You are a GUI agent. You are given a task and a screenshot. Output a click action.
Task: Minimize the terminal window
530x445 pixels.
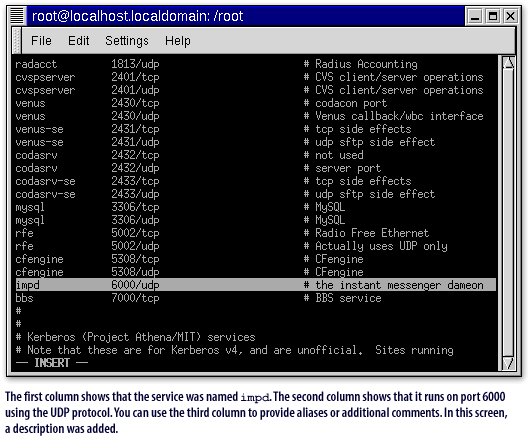click(475, 16)
